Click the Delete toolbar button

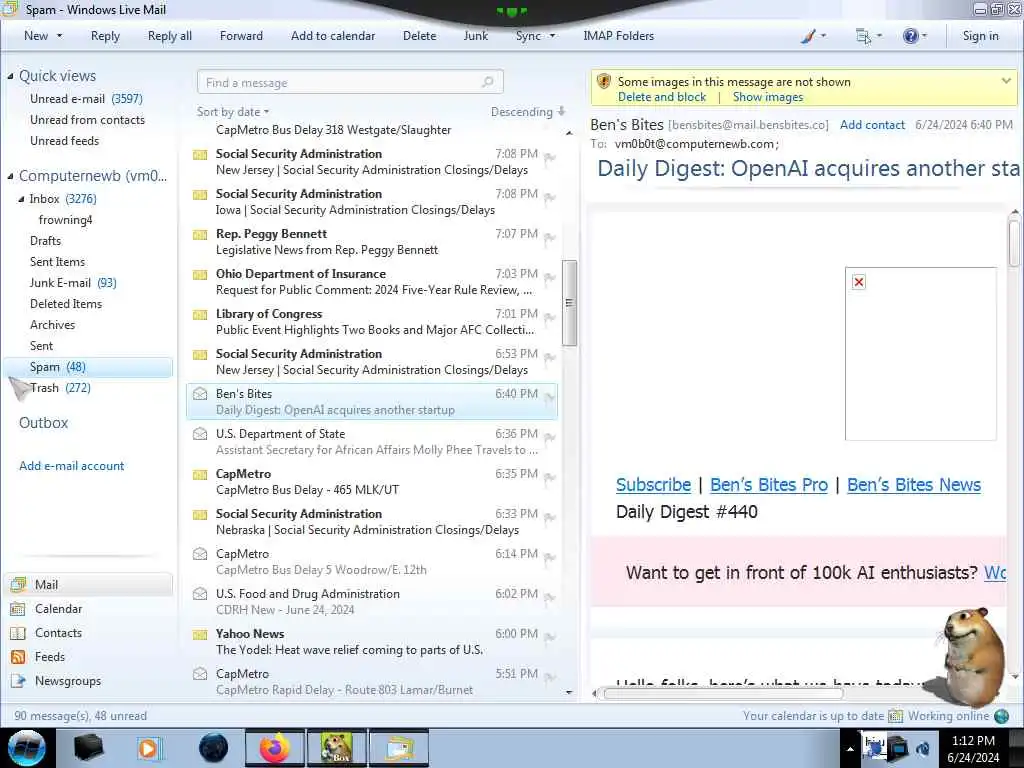[419, 36]
